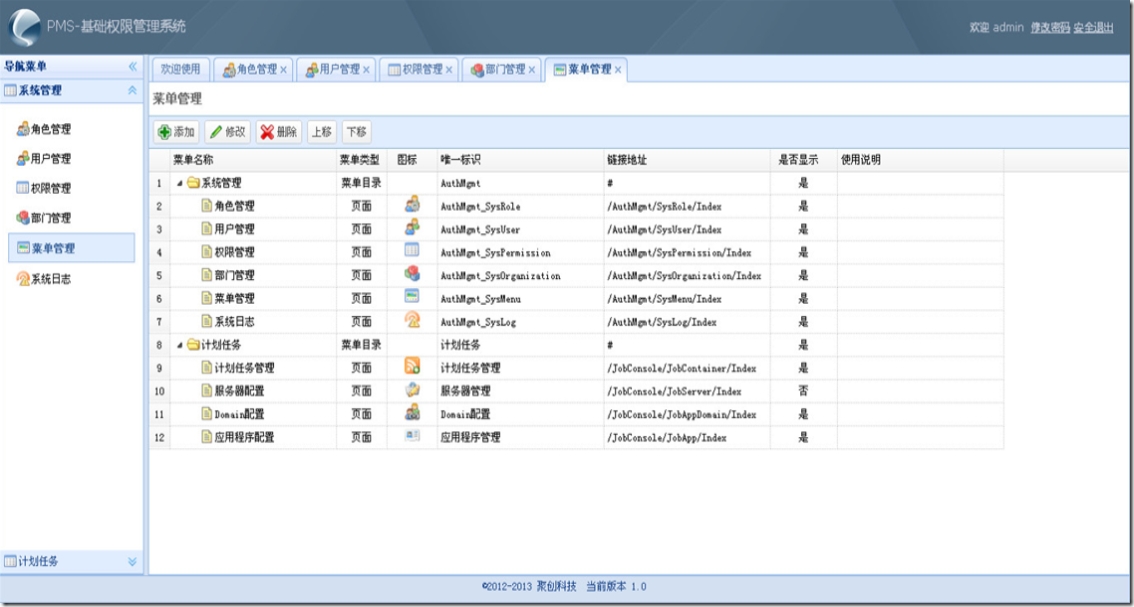Click the icon in 部门管理 table row
Viewport: 1134px width, 607px height.
coord(412,274)
